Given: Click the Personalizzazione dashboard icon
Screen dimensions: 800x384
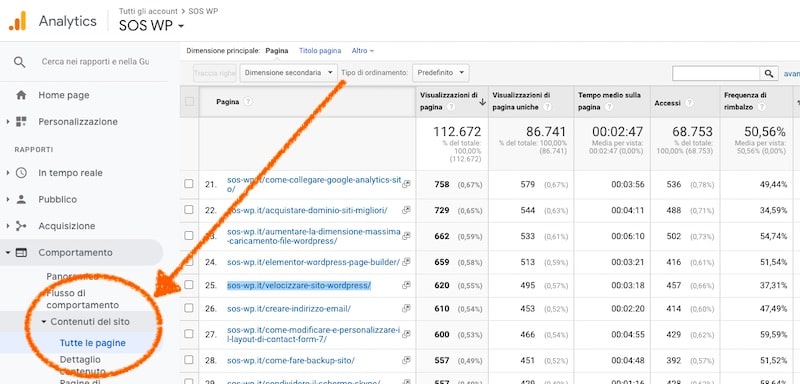Looking at the screenshot, I should point(21,121).
